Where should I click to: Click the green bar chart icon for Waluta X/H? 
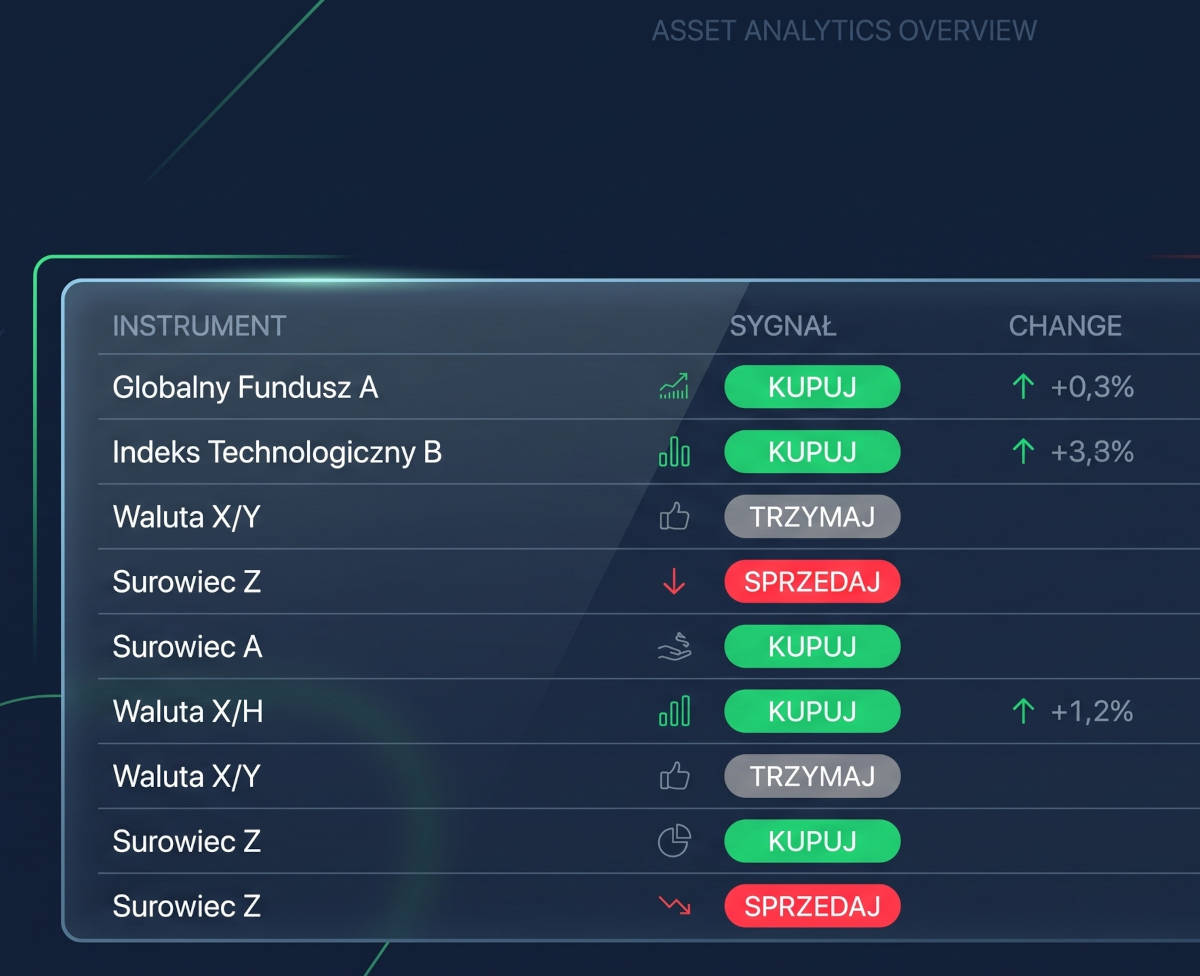(674, 712)
